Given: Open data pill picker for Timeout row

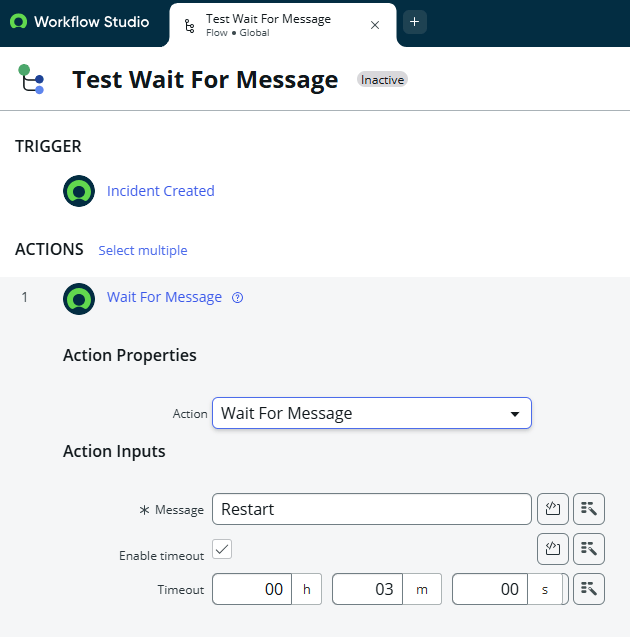Looking at the screenshot, I should point(589,589).
